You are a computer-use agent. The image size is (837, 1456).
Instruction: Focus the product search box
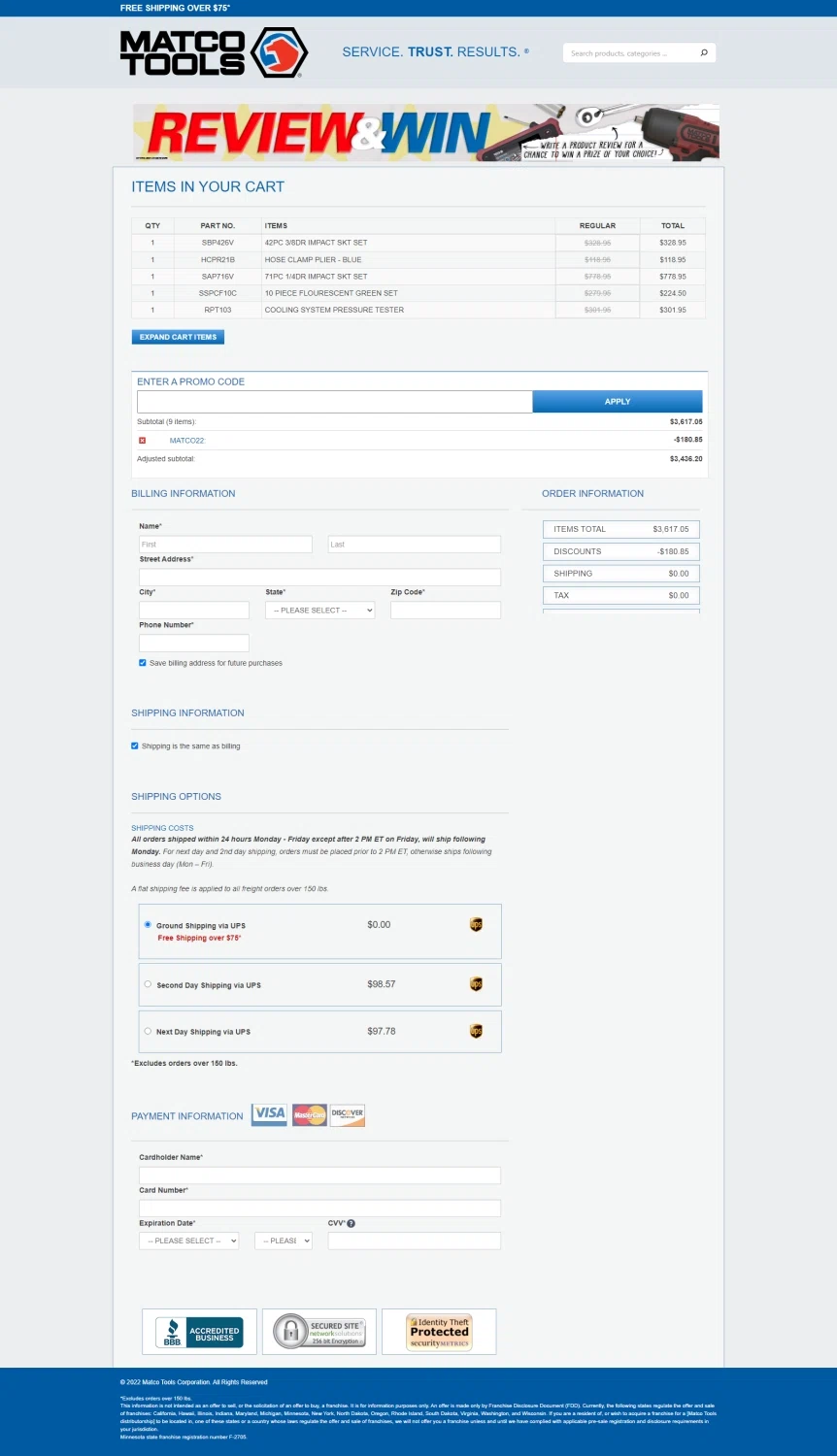pos(631,53)
